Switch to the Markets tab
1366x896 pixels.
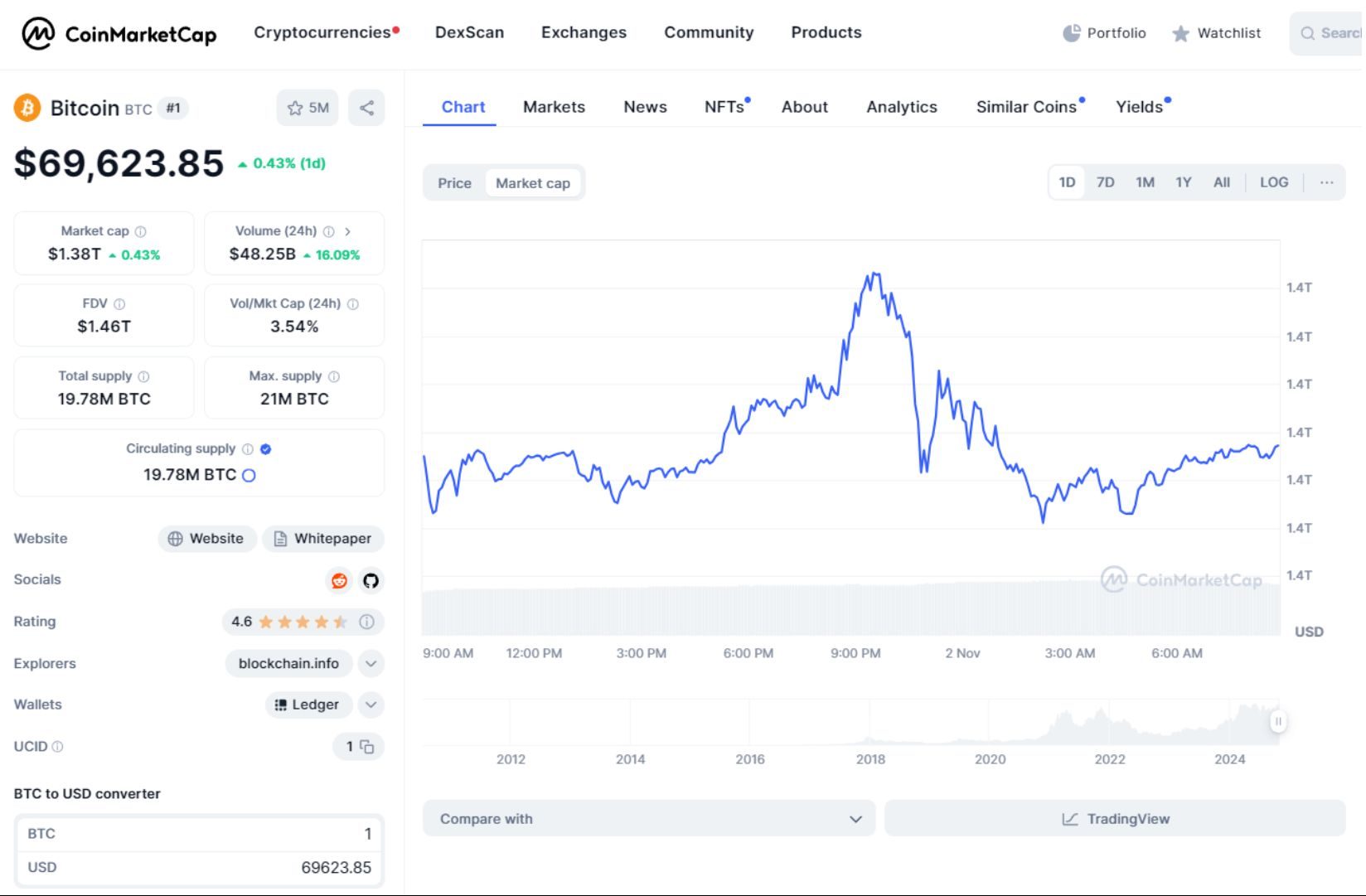point(553,107)
